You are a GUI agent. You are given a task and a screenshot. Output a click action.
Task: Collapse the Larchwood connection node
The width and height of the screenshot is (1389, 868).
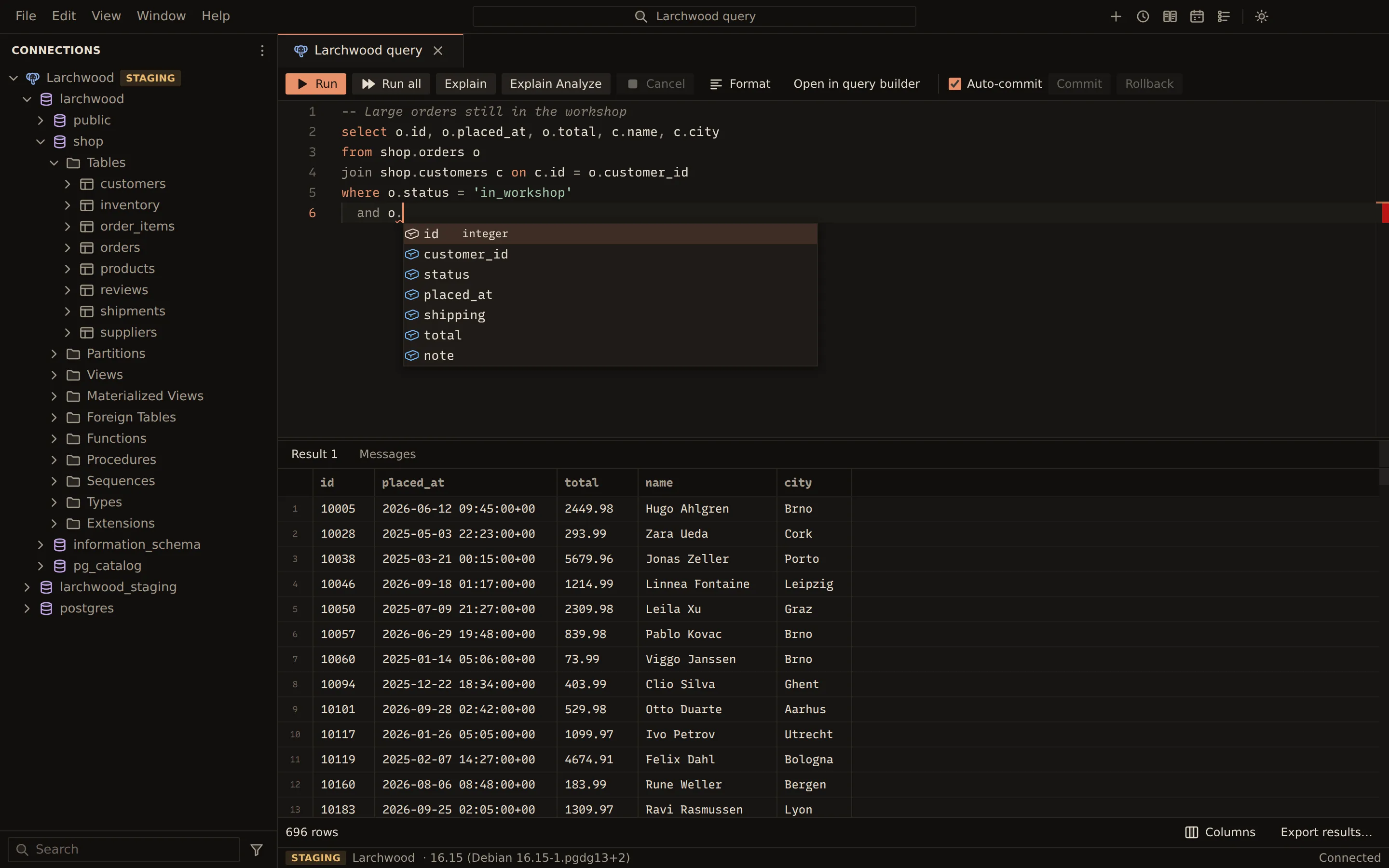[x=14, y=78]
